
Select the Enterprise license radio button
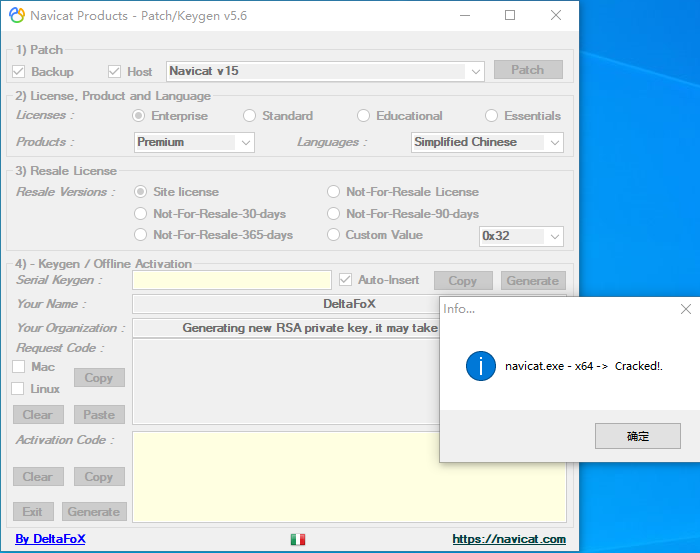[138, 116]
